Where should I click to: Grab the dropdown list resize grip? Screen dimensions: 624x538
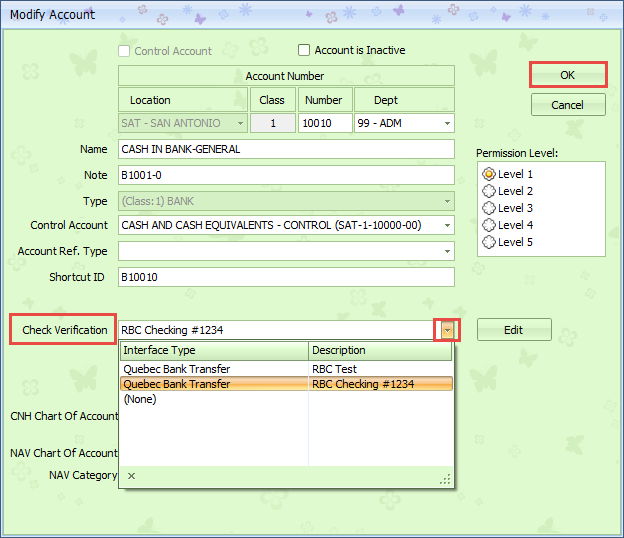[x=446, y=479]
